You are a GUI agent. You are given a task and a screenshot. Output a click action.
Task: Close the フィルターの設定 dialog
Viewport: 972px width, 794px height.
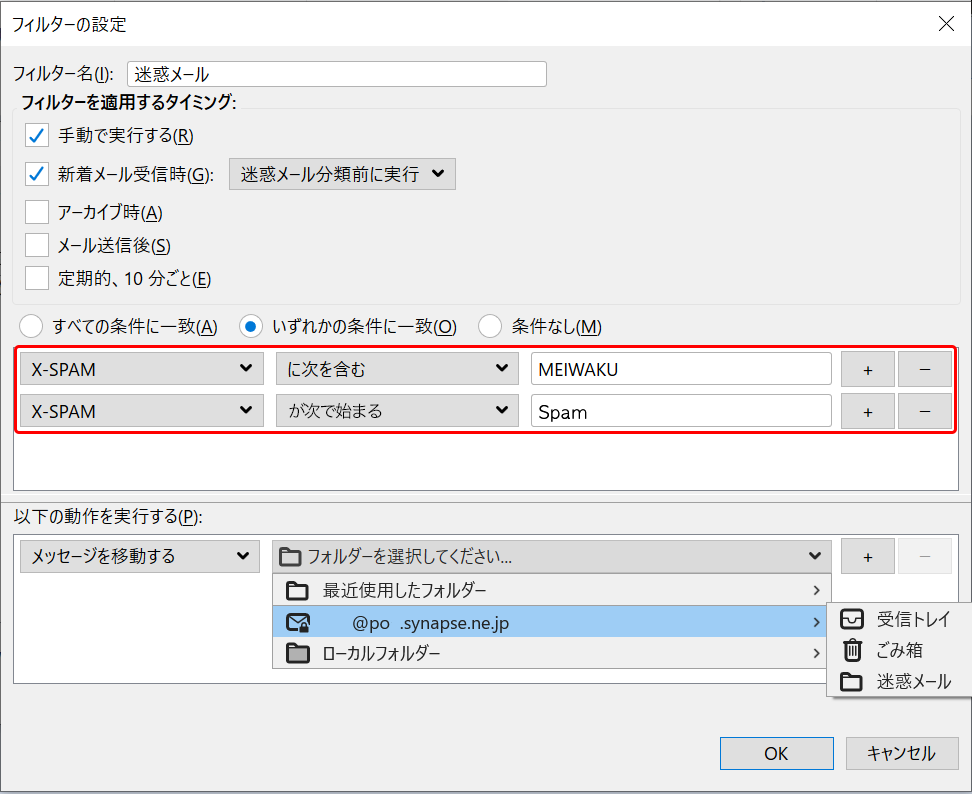click(946, 24)
